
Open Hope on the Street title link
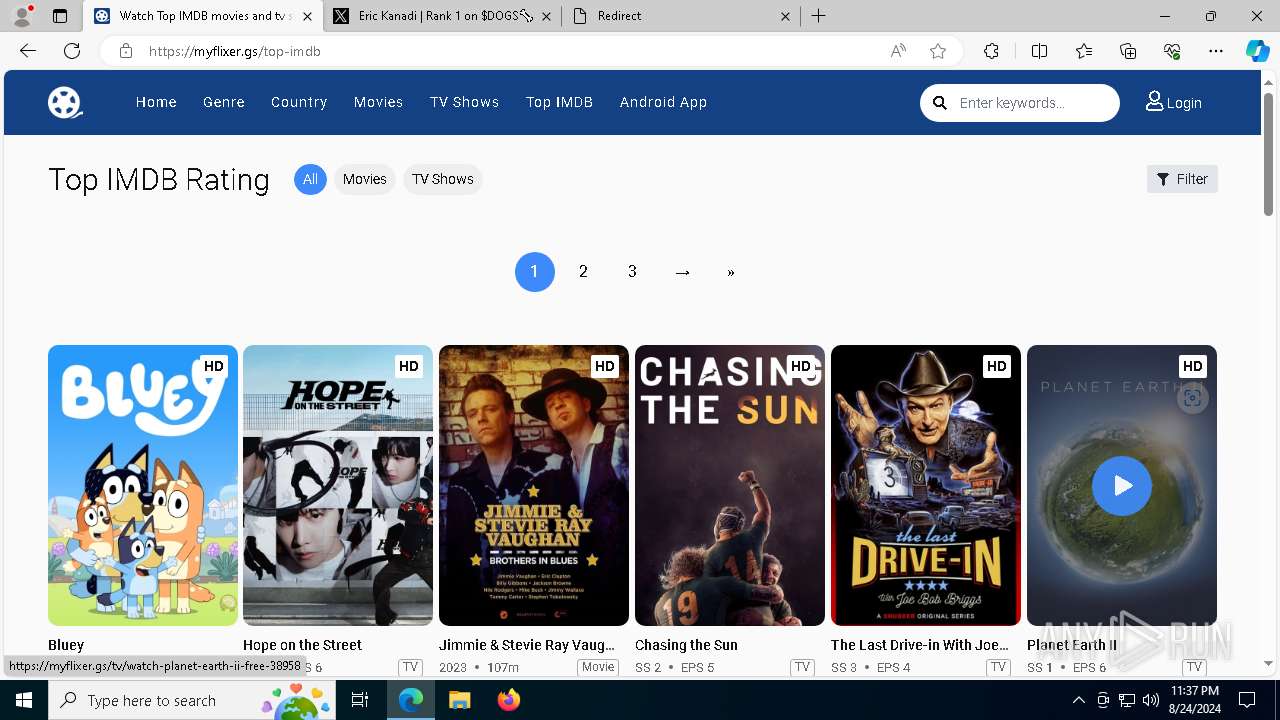(302, 645)
